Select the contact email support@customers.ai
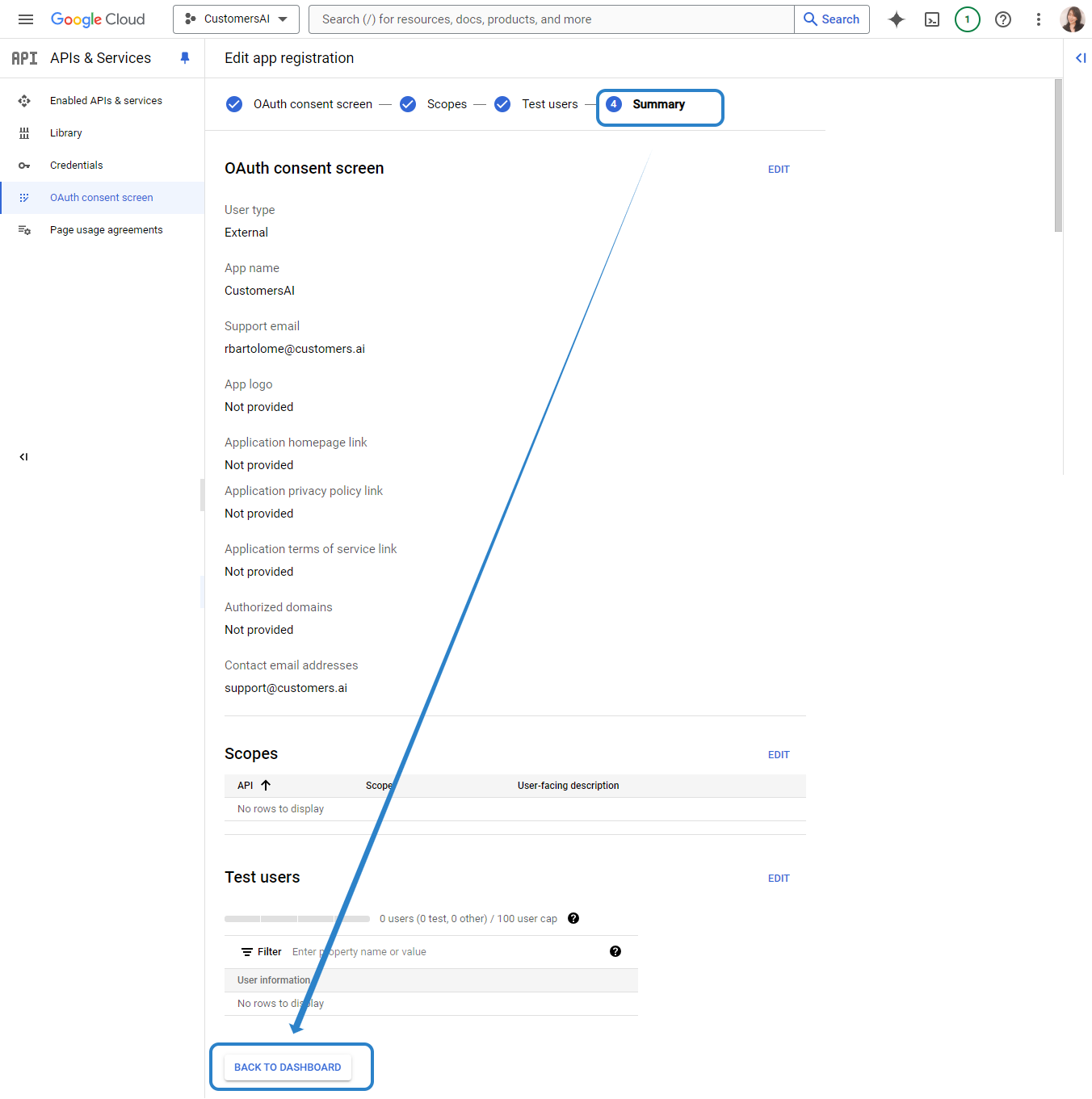 click(x=286, y=688)
